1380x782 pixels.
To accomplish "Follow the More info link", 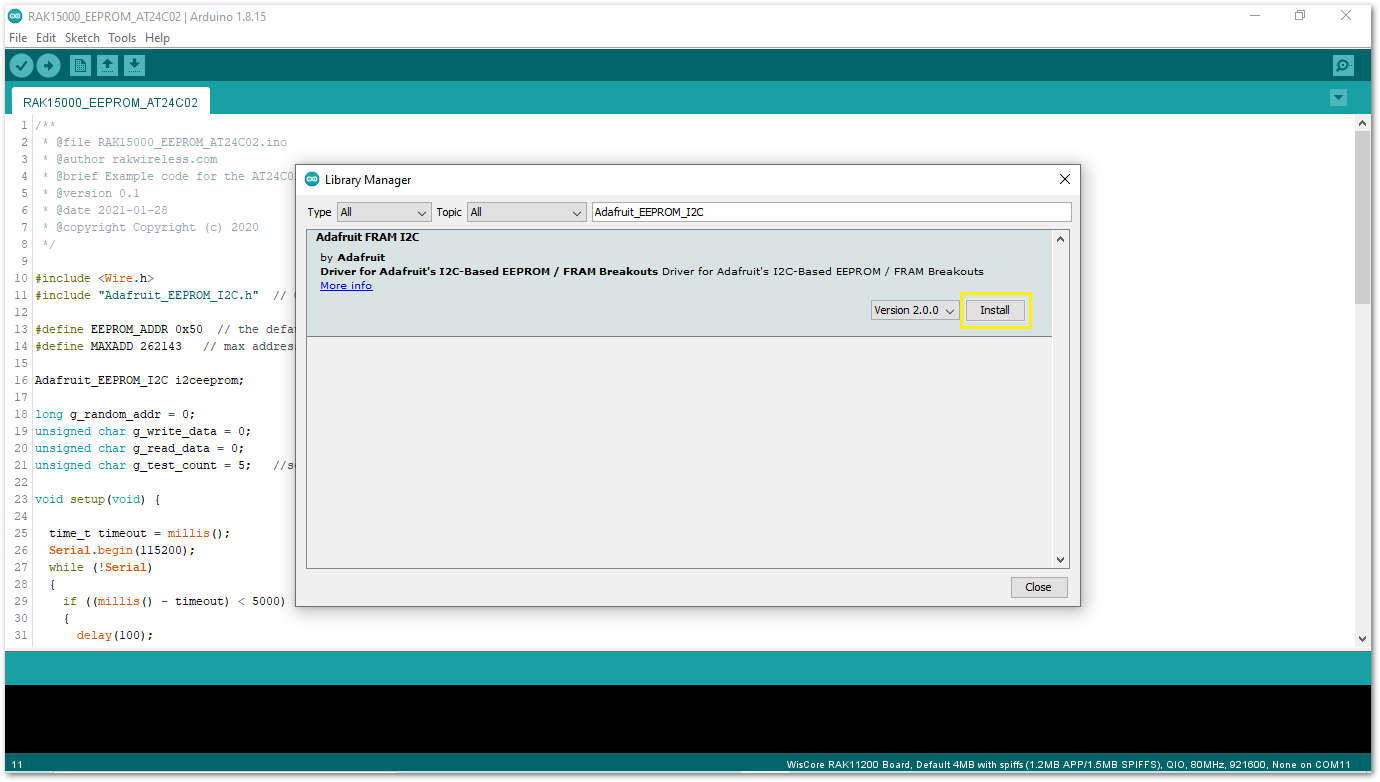I will pyautogui.click(x=346, y=286).
